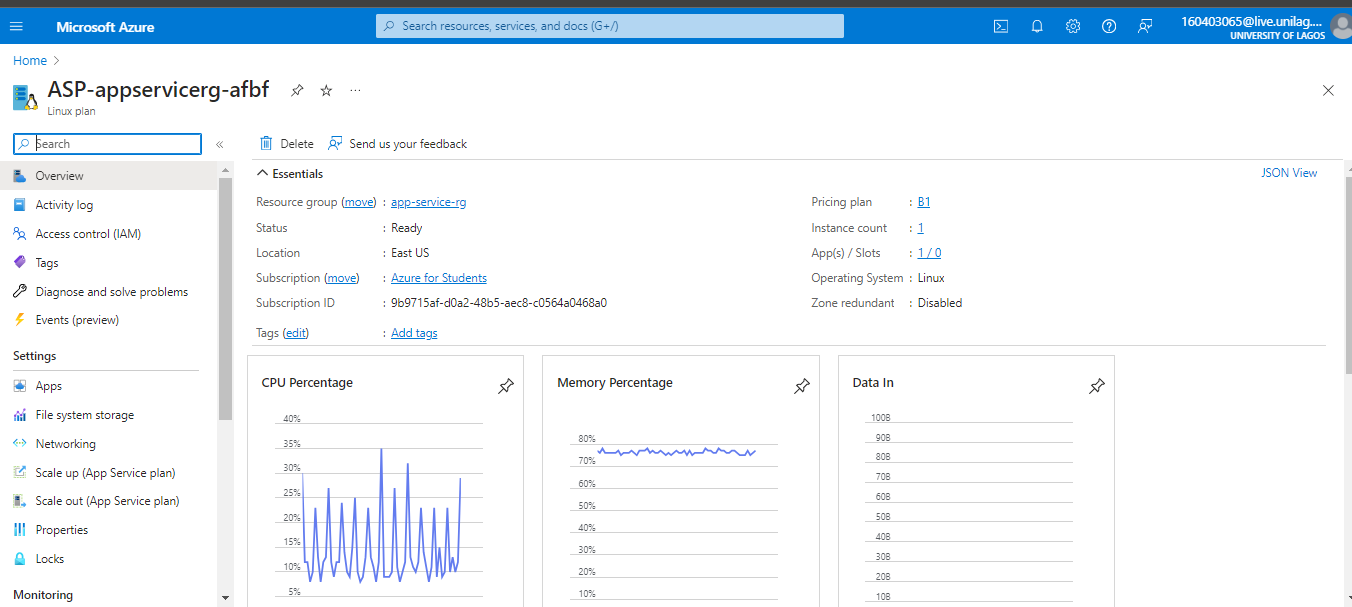The width and height of the screenshot is (1352, 607).
Task: Click the subscription ID value
Action: [x=499, y=303]
